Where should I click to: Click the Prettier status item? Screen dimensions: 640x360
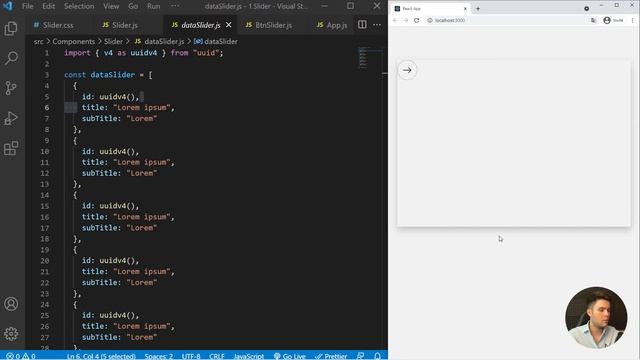point(331,356)
